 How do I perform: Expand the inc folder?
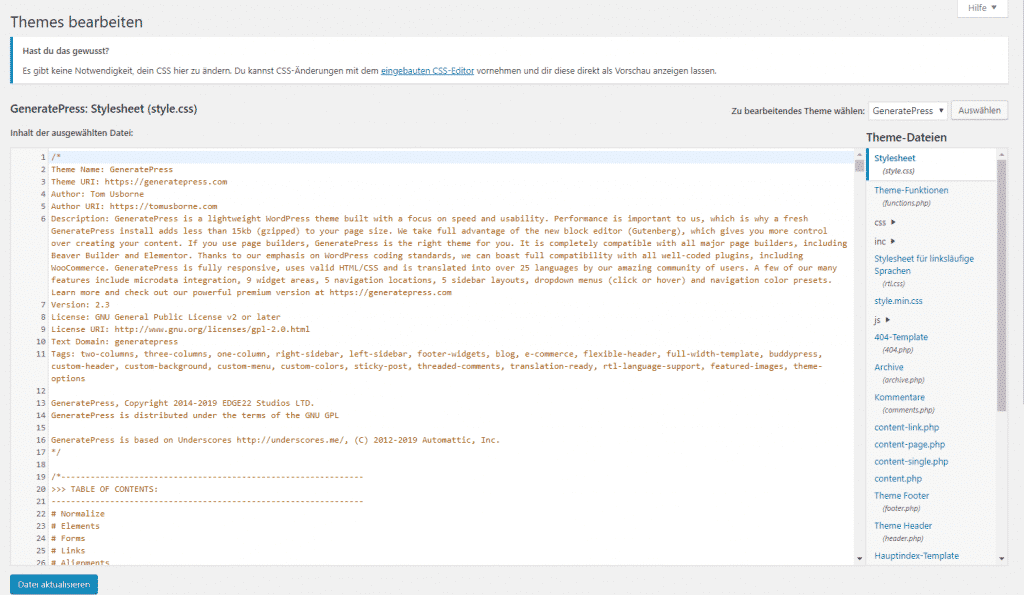885,242
